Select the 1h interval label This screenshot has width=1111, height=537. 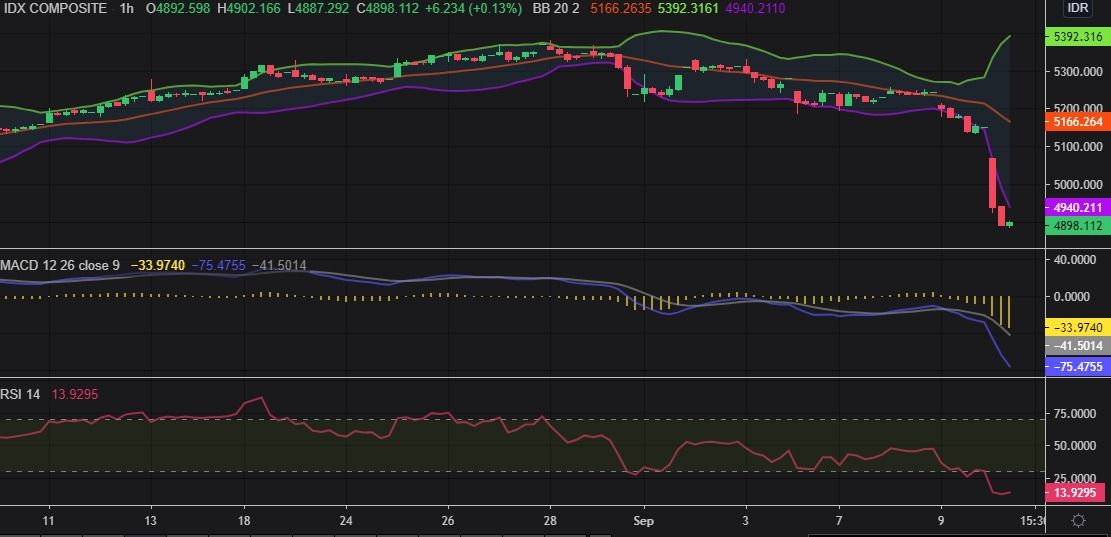click(125, 8)
